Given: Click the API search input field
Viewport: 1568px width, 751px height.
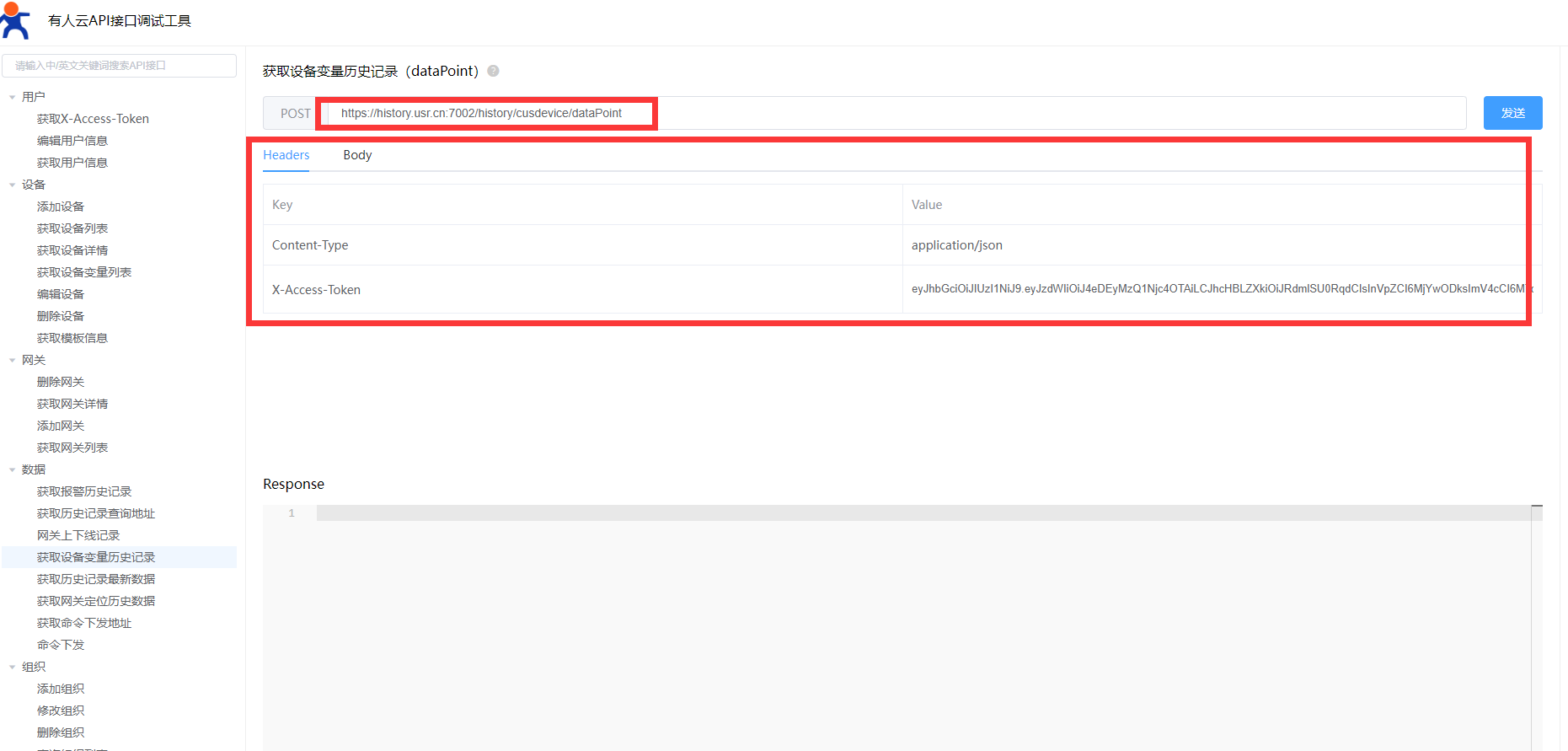Looking at the screenshot, I should (119, 66).
